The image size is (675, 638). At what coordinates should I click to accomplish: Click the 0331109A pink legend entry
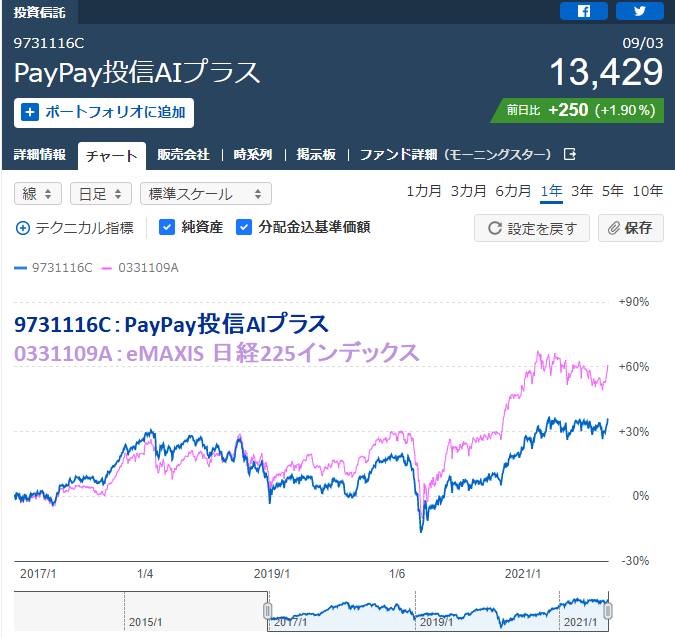click(140, 268)
